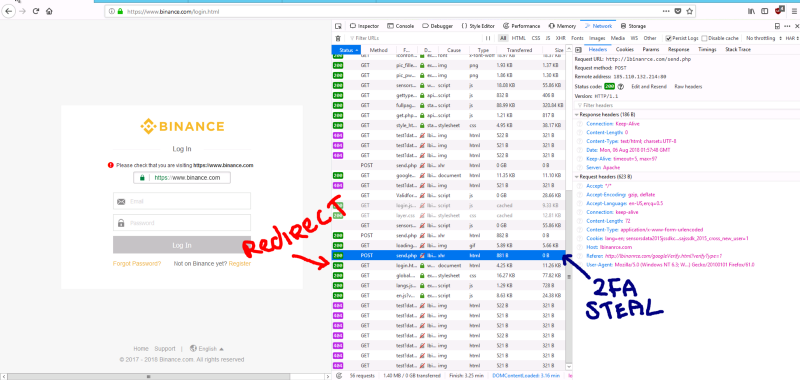Open the Console panel
This screenshot has width=800, height=380.
point(401,26)
